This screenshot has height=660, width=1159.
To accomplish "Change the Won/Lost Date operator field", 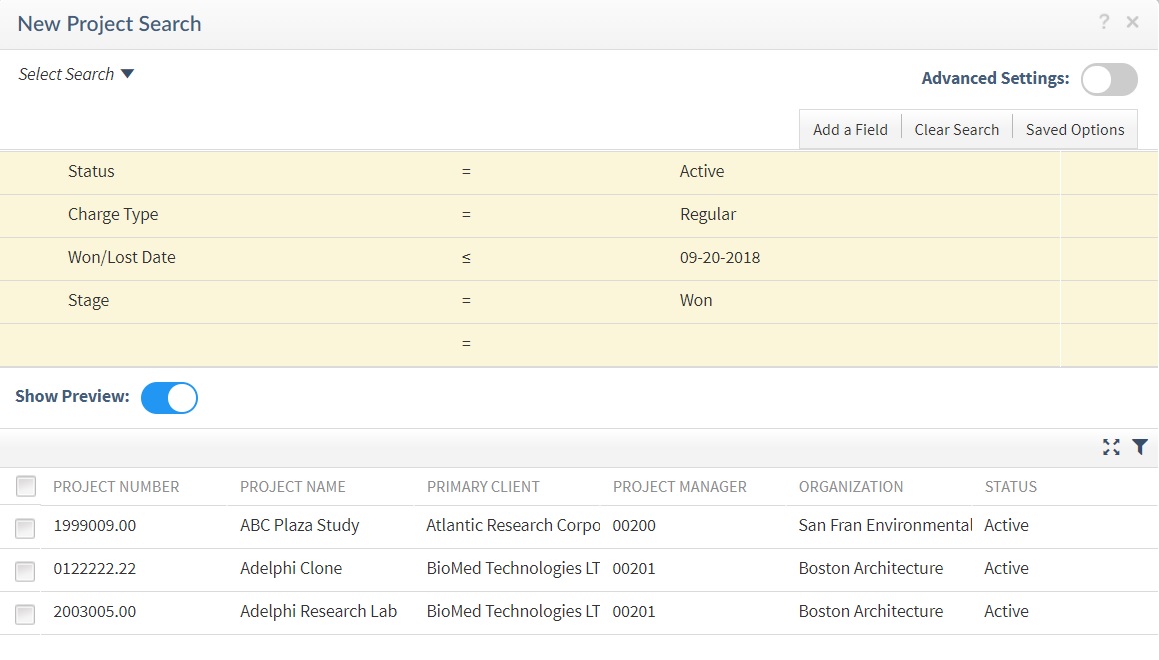I will coord(466,258).
